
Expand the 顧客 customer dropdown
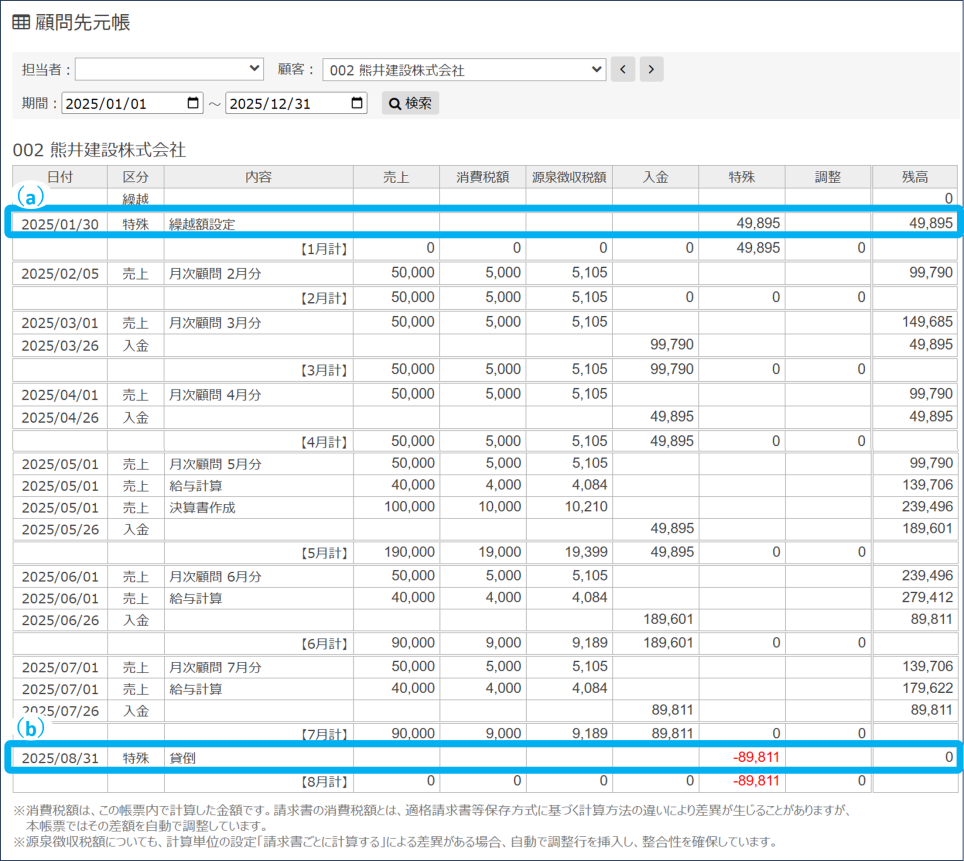[x=464, y=69]
